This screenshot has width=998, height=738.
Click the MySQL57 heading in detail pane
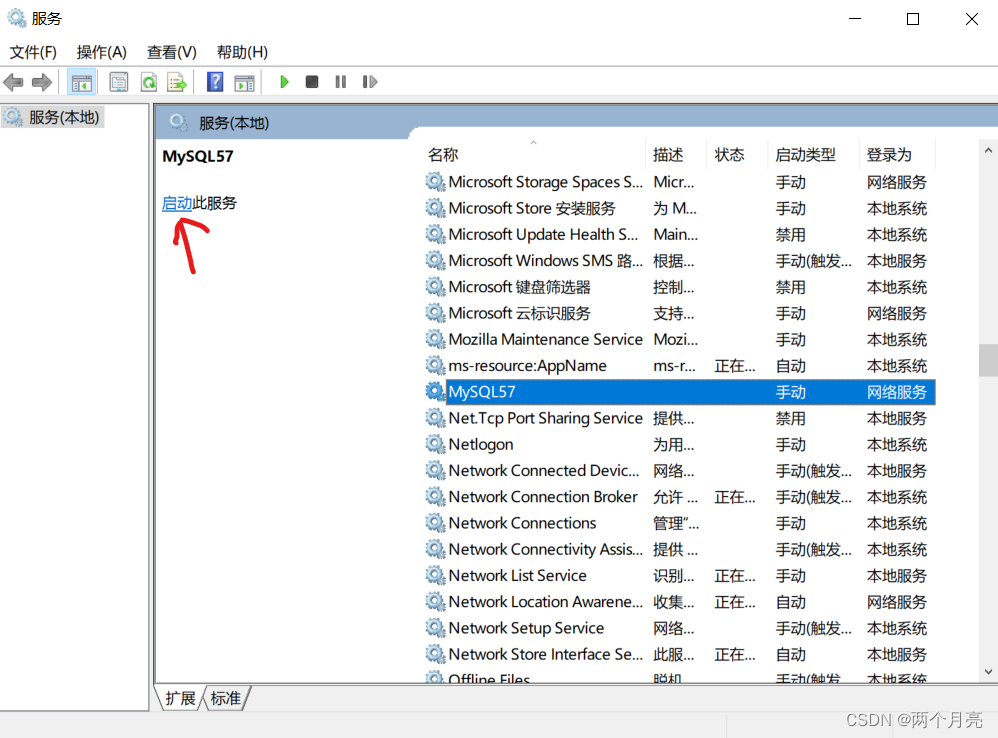(198, 157)
